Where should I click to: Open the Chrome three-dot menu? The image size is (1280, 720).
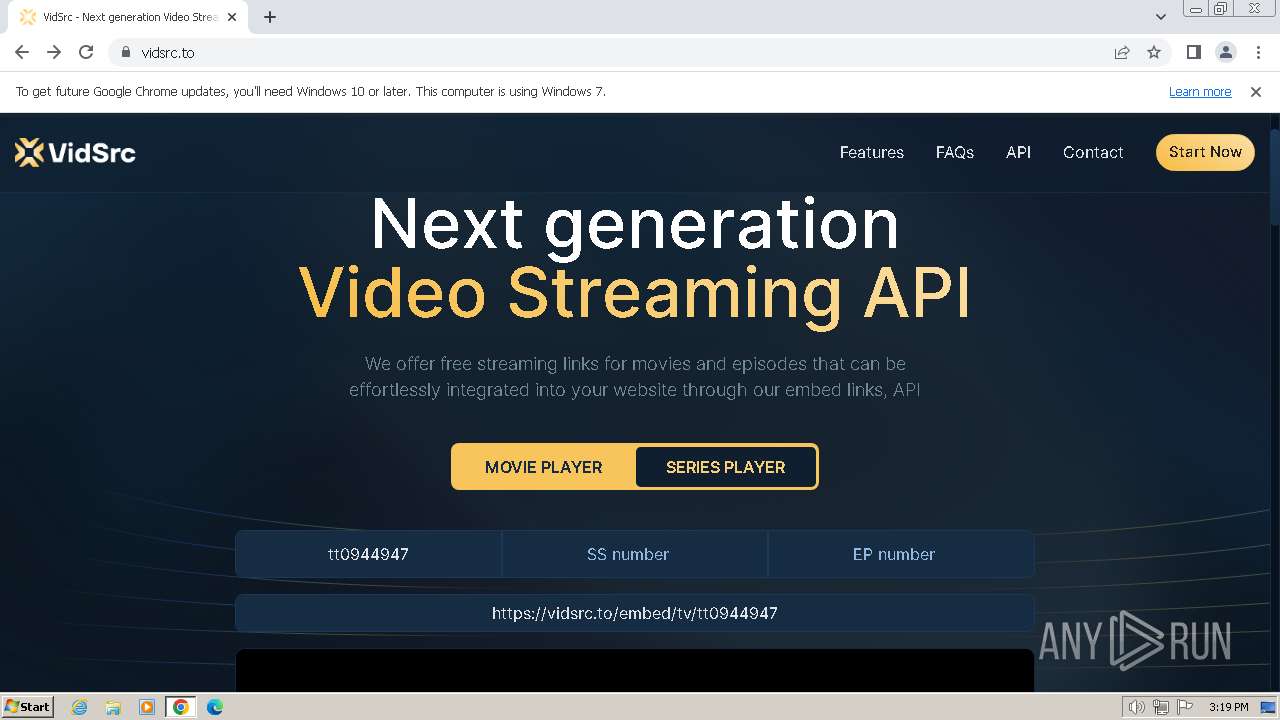click(x=1257, y=52)
